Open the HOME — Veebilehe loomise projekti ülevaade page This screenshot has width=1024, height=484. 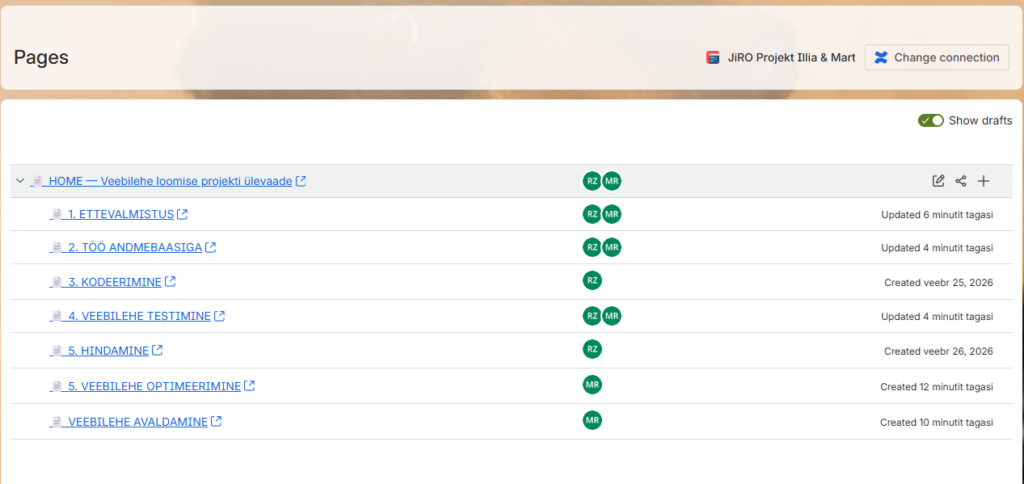(x=170, y=181)
